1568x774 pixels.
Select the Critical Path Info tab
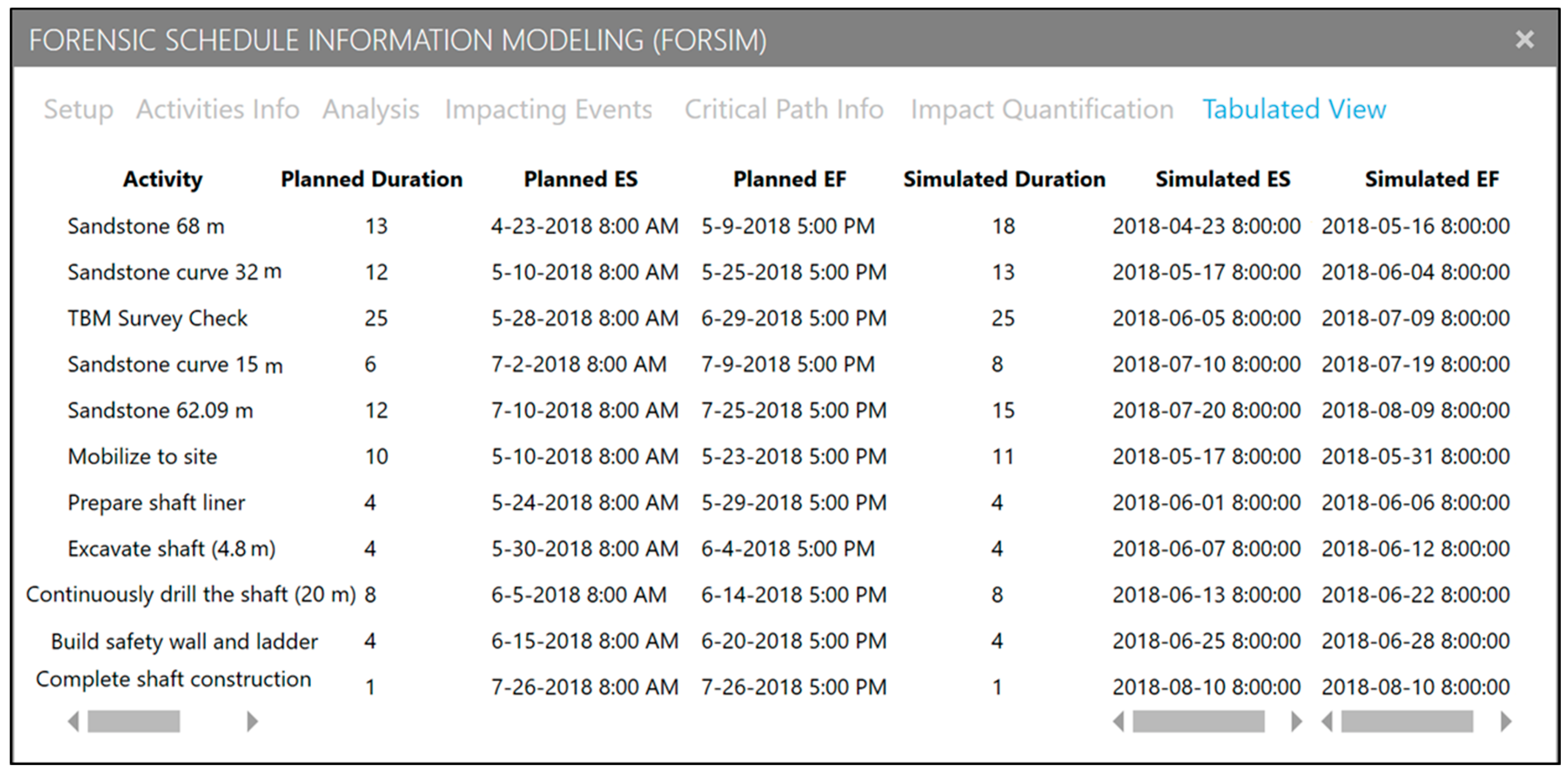pyautogui.click(x=783, y=110)
